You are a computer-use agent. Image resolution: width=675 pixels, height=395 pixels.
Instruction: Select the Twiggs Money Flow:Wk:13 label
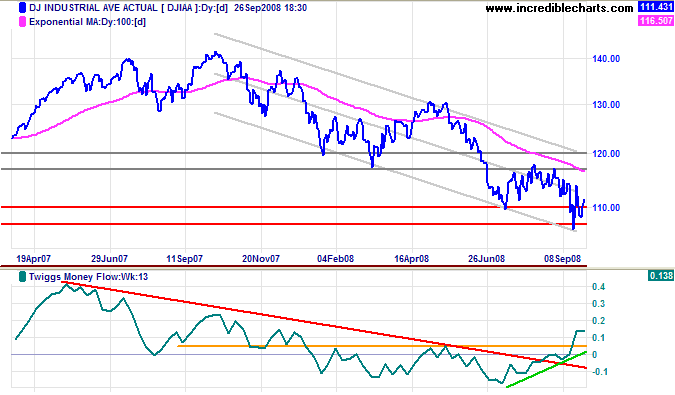coord(88,277)
